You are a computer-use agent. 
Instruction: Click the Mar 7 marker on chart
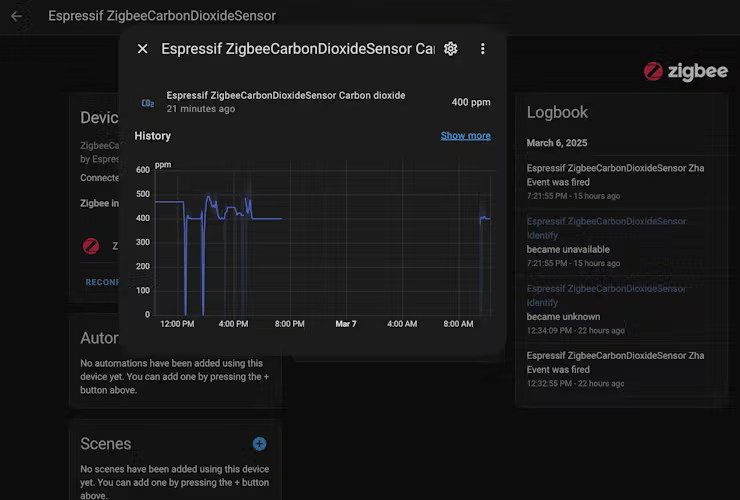point(346,324)
